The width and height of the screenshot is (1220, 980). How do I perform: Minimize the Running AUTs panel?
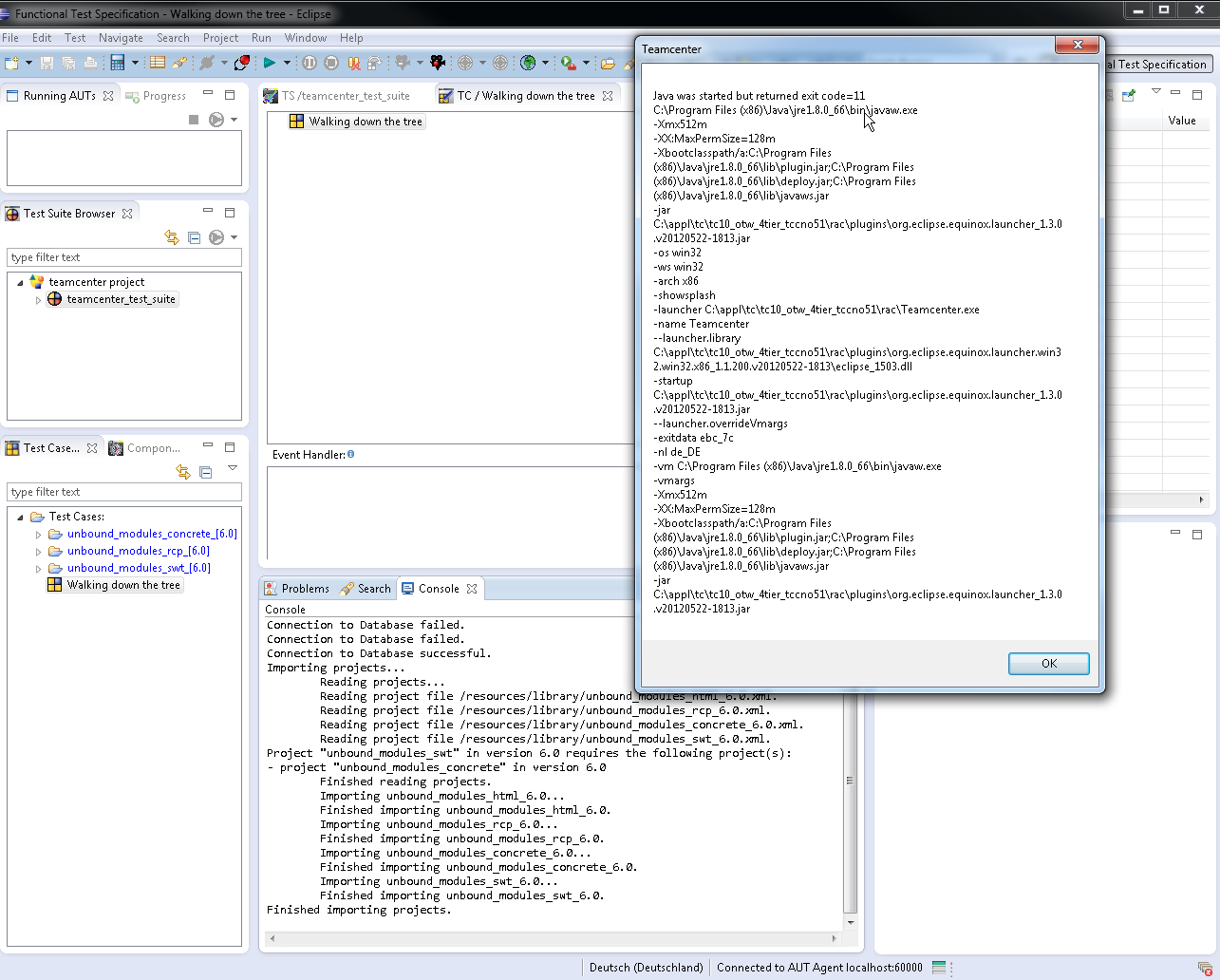(x=208, y=94)
